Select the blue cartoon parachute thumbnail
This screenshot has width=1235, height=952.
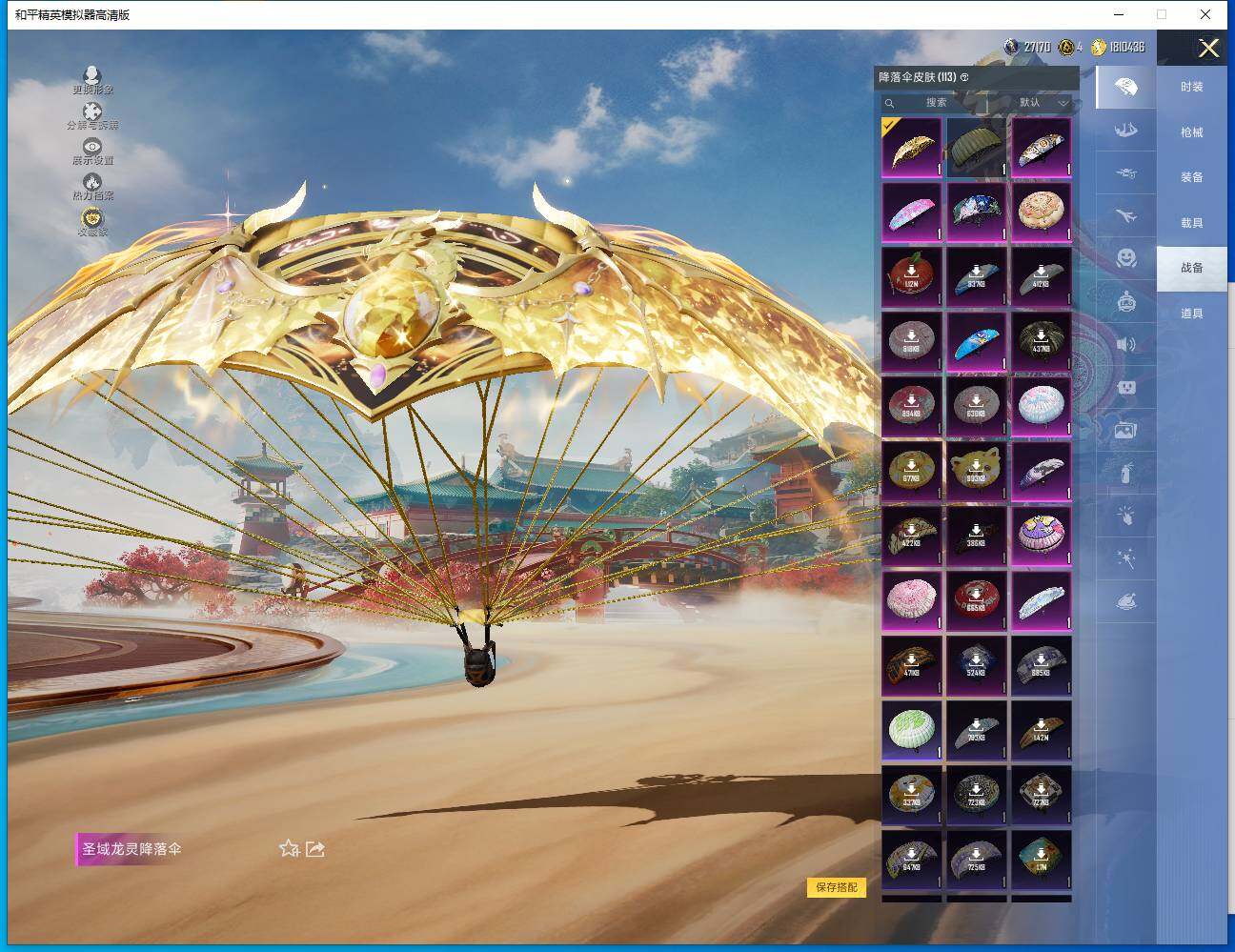click(977, 342)
